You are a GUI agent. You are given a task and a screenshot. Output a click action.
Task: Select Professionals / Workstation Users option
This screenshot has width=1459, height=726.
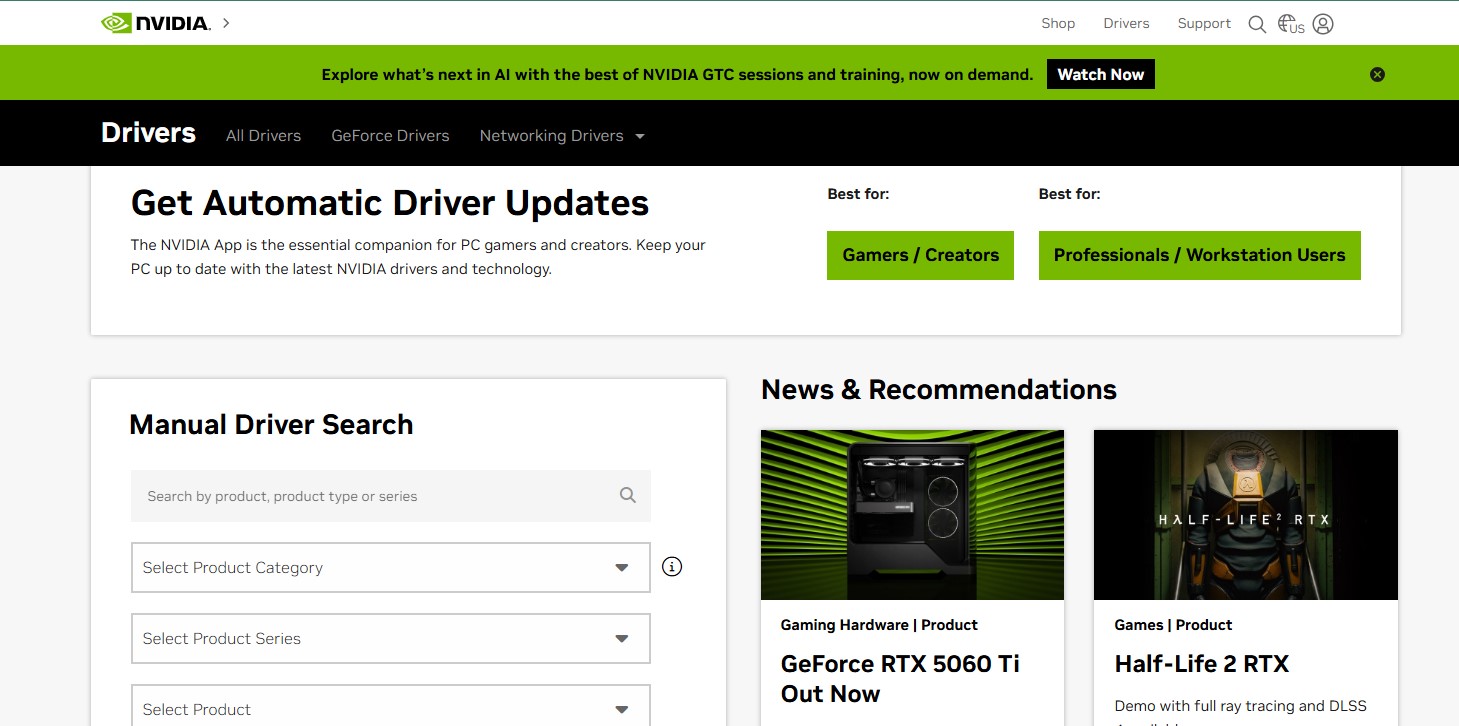[1199, 255]
